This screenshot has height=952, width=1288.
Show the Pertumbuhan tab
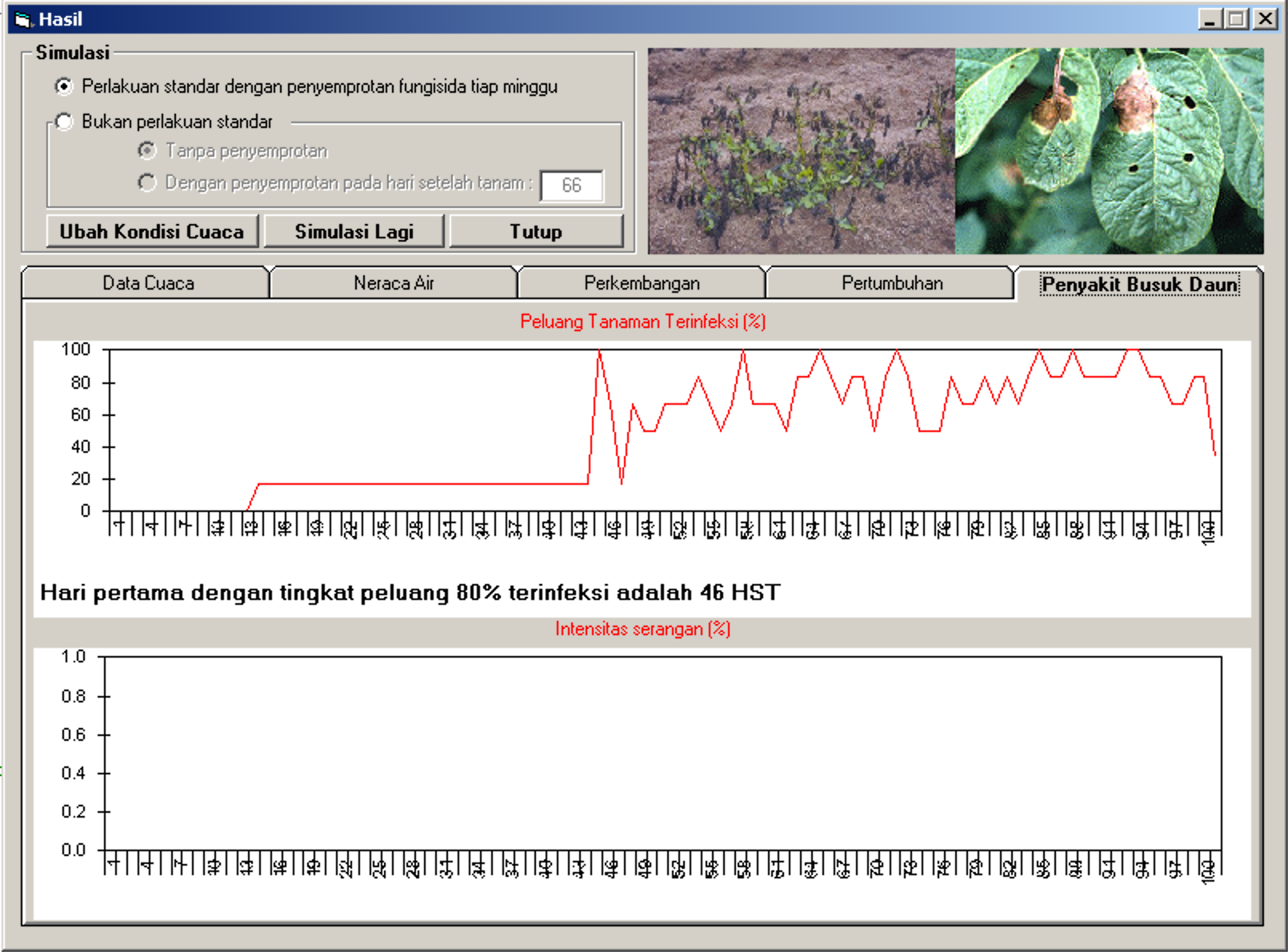pos(892,283)
